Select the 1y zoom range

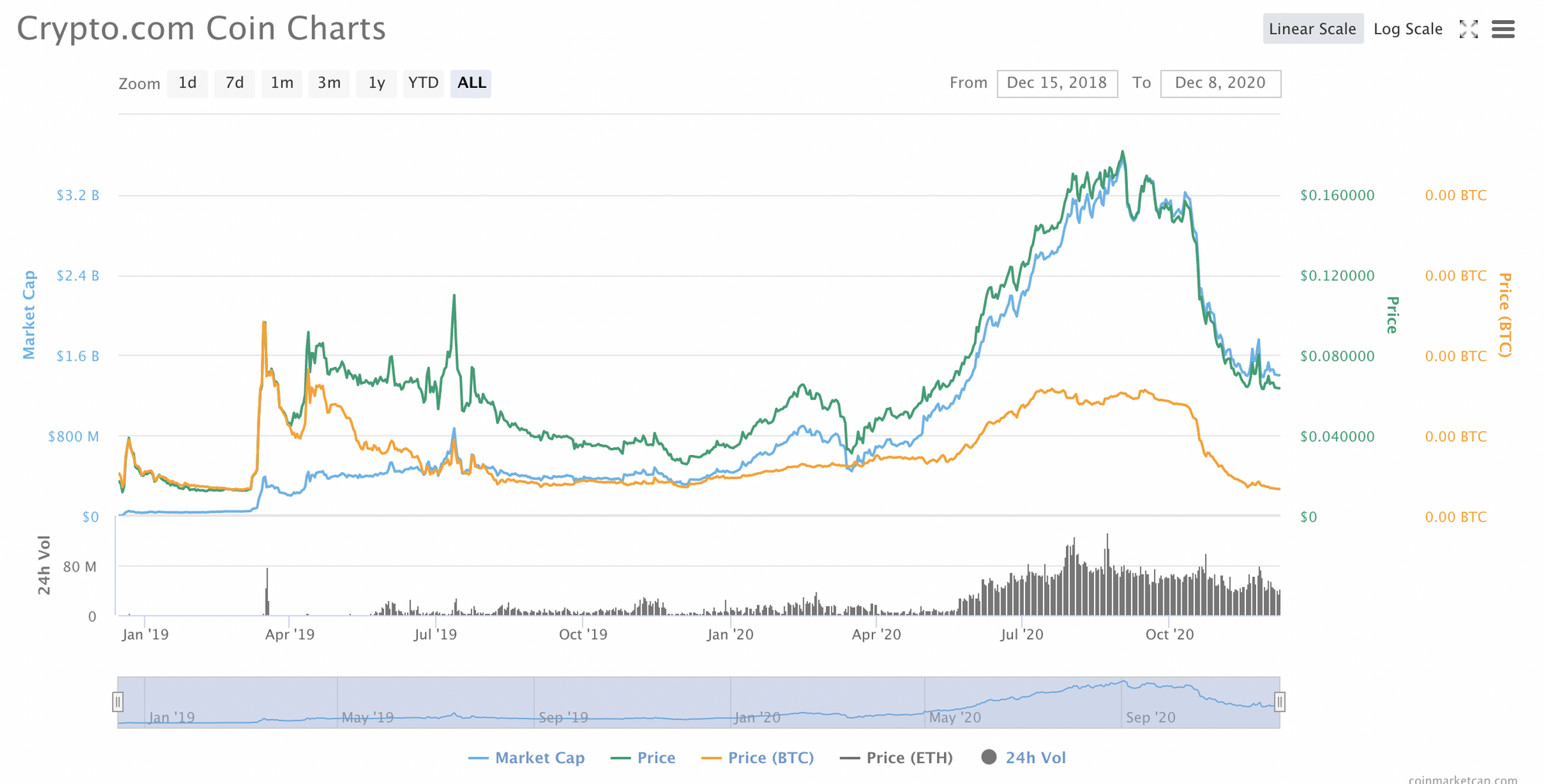376,83
